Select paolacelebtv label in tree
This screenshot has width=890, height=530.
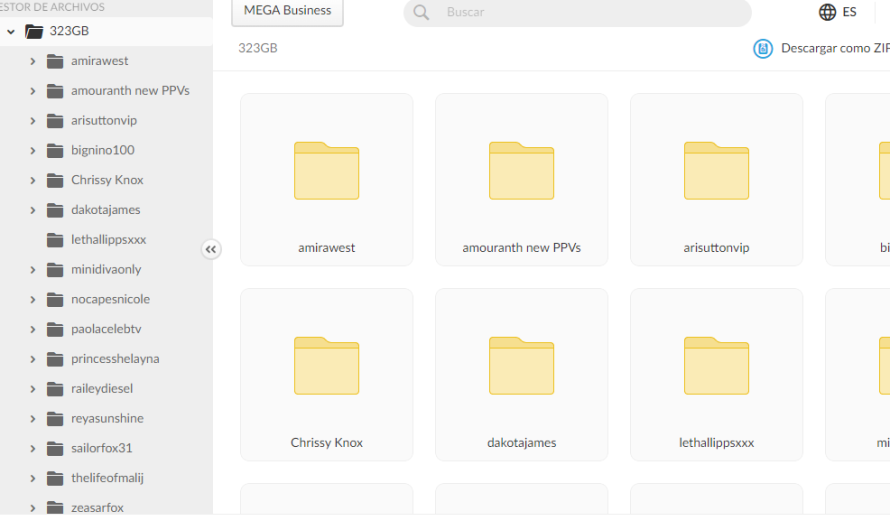[x=106, y=329]
